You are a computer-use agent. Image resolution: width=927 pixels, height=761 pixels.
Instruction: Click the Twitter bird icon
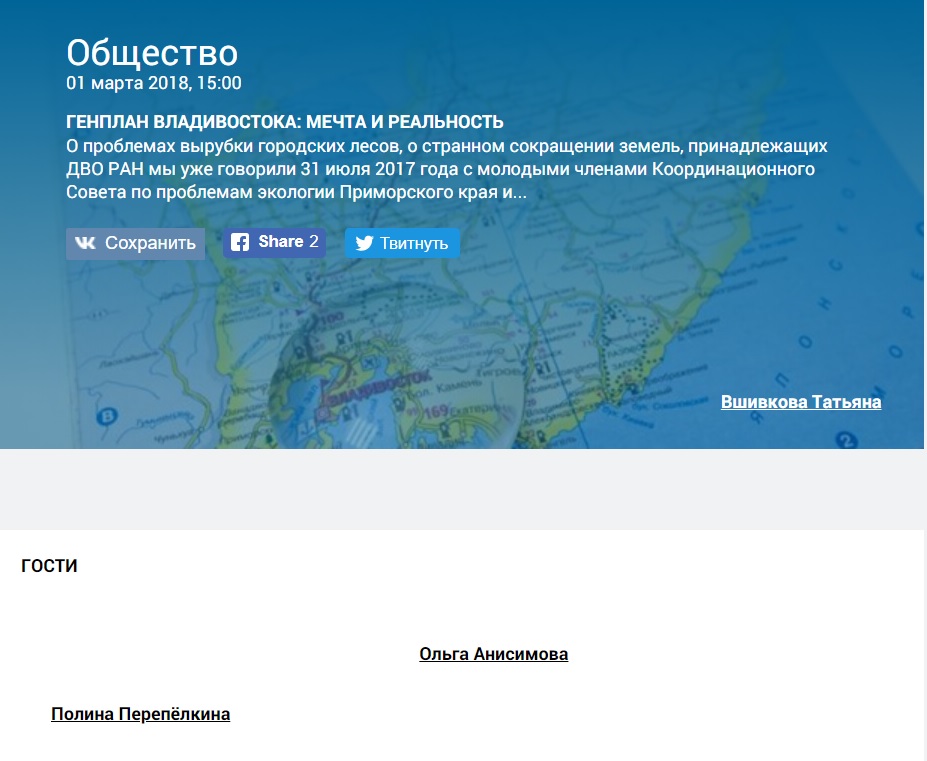[364, 243]
